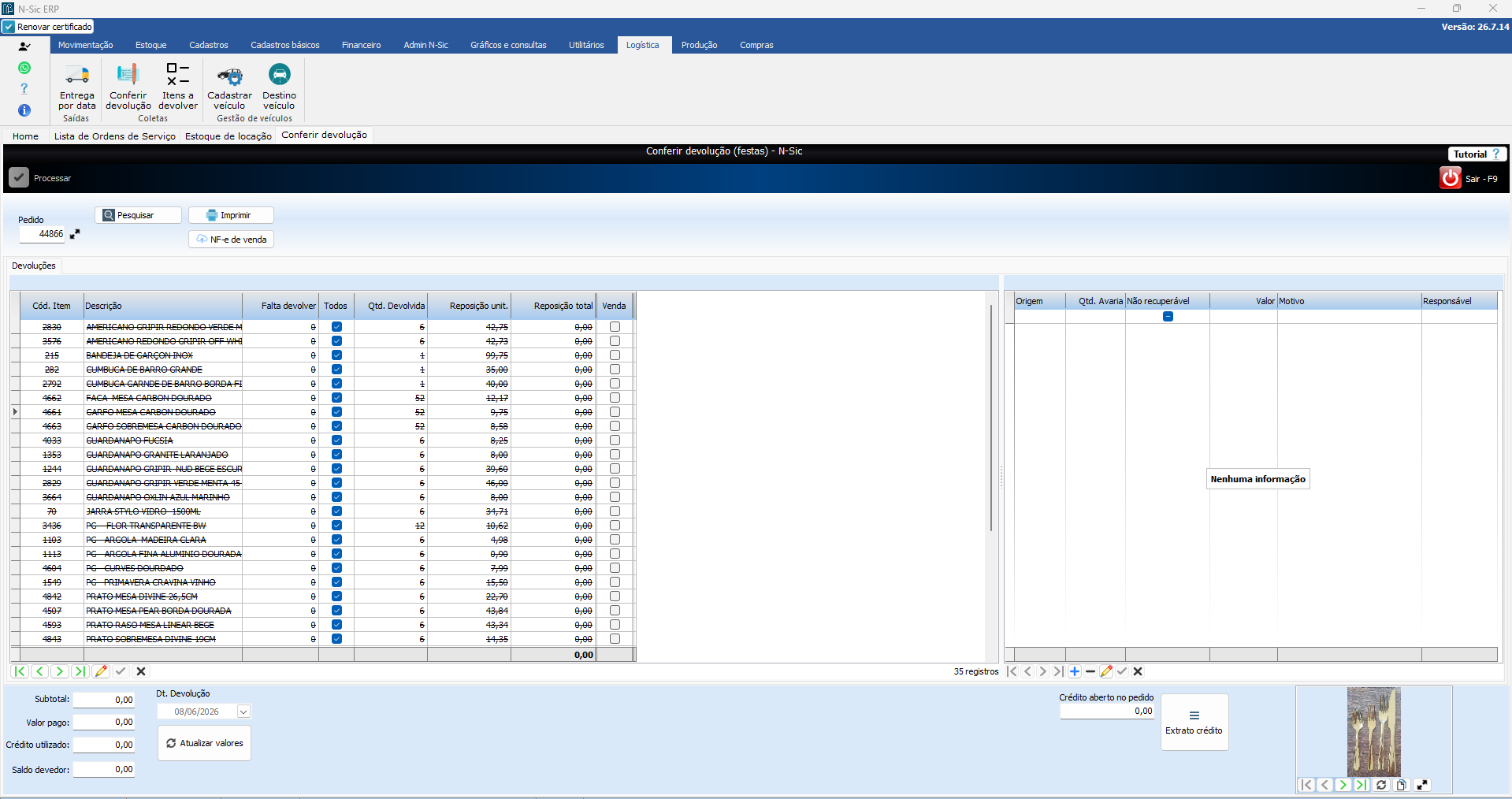Open Itens a devolver tool
This screenshot has width=1512, height=799.
[x=178, y=87]
